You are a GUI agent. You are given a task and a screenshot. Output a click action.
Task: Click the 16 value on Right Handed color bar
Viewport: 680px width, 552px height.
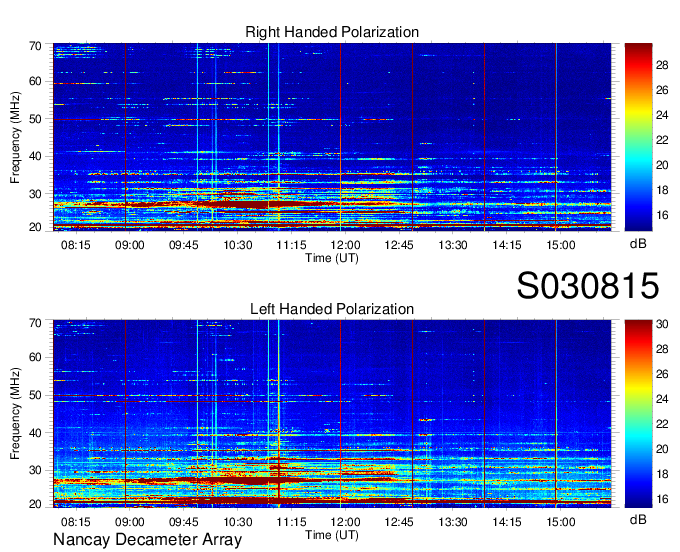(662, 216)
